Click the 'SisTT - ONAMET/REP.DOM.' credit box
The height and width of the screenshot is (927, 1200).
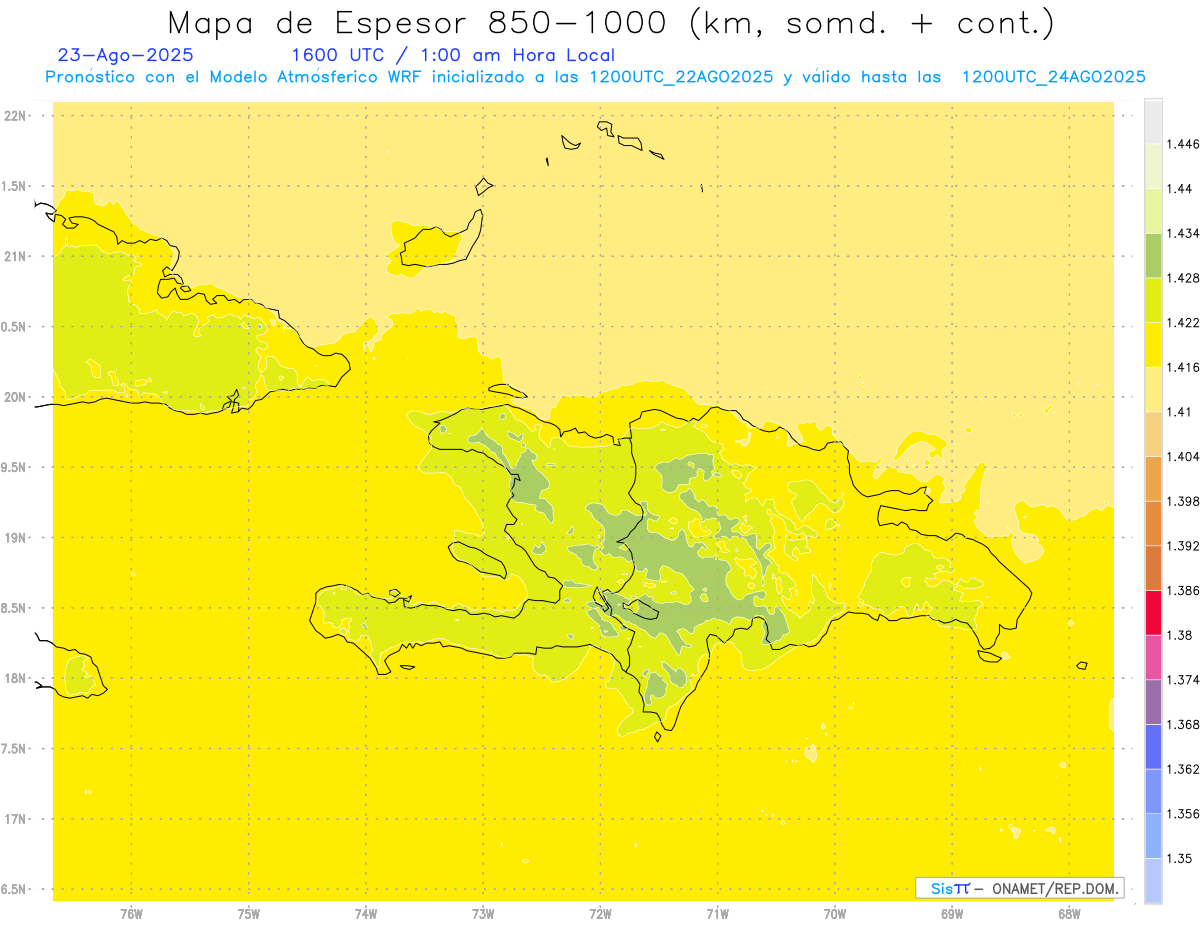[1019, 888]
